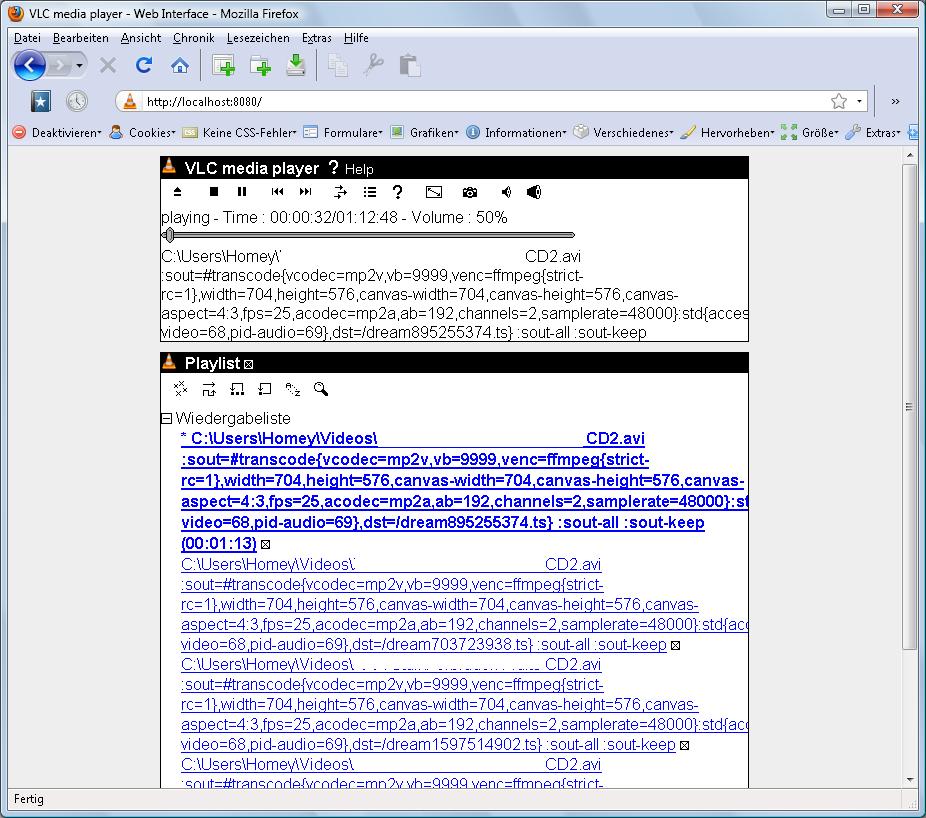Image resolution: width=926 pixels, height=818 pixels.
Task: Stop playback with the square stop icon
Action: tap(214, 192)
